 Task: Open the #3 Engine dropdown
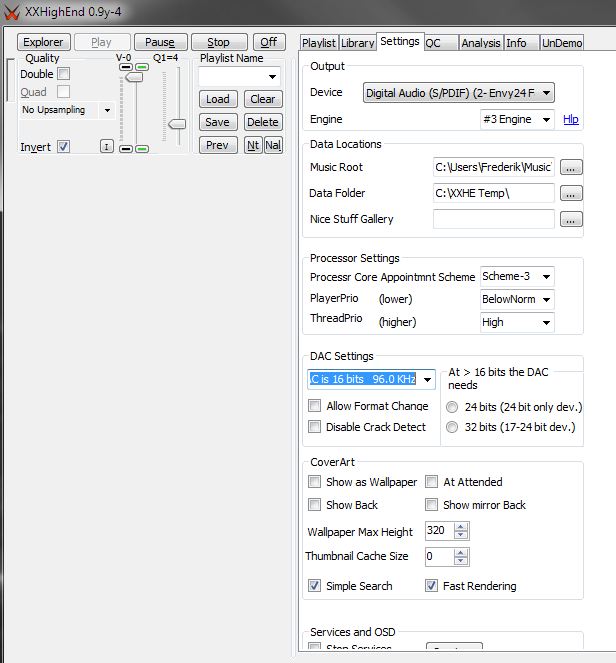(x=546, y=119)
